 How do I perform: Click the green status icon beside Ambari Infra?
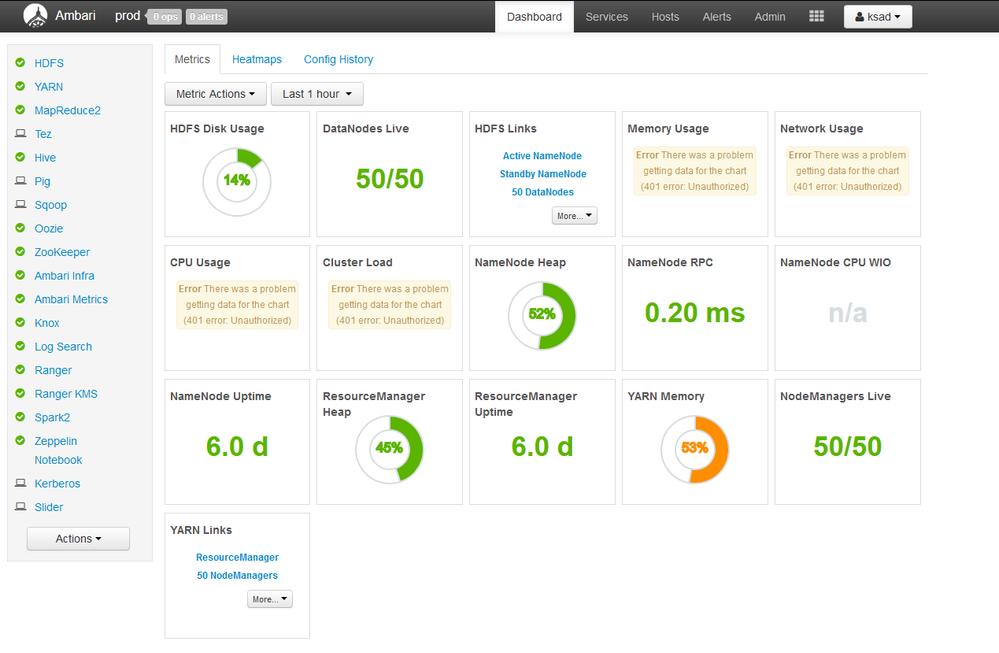[20, 275]
